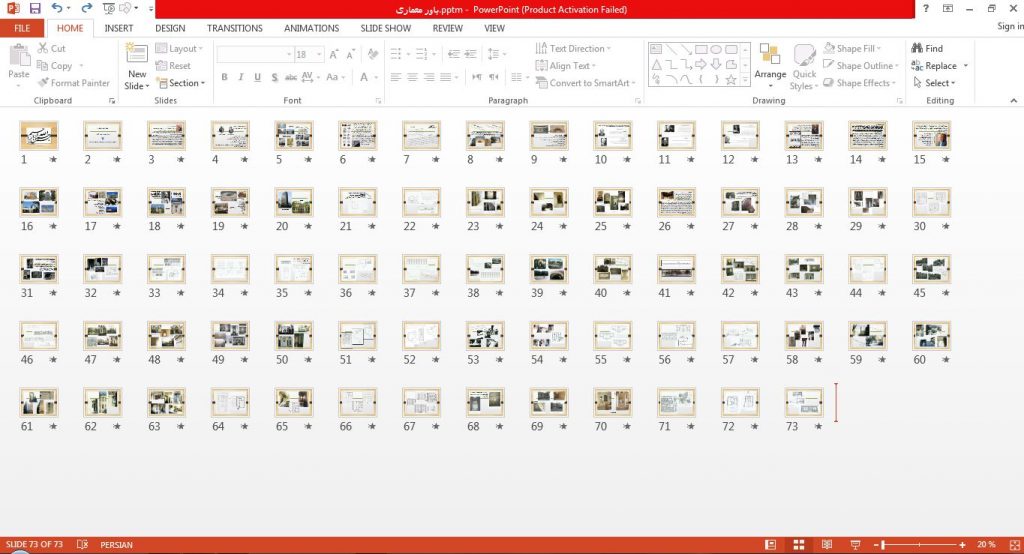The image size is (1024, 554).
Task: Toggle Bold formatting button
Action: [x=224, y=77]
